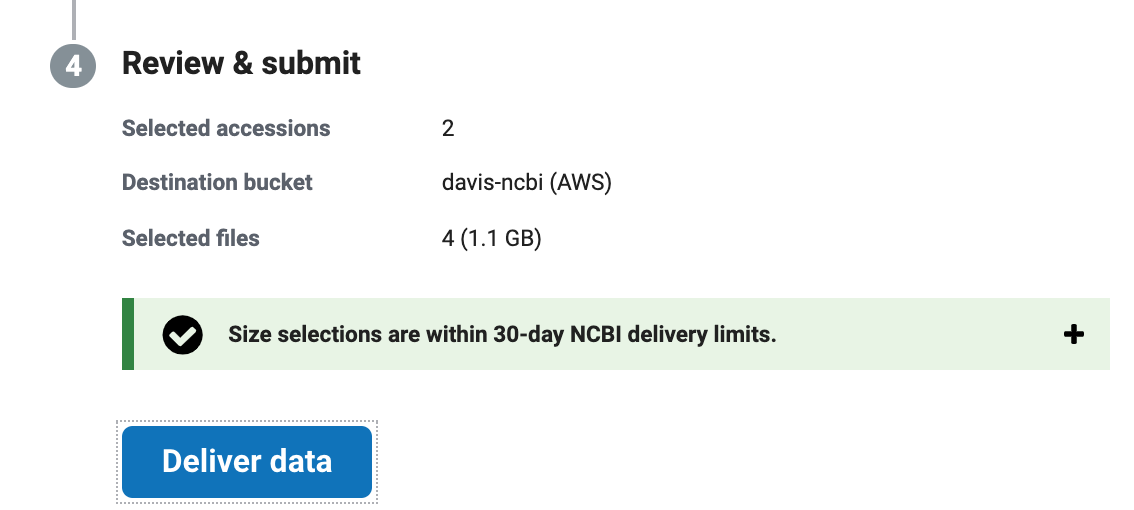This screenshot has height=510, width=1134.
Task: Click the file count before "(1.1 GB)"
Action: click(448, 238)
